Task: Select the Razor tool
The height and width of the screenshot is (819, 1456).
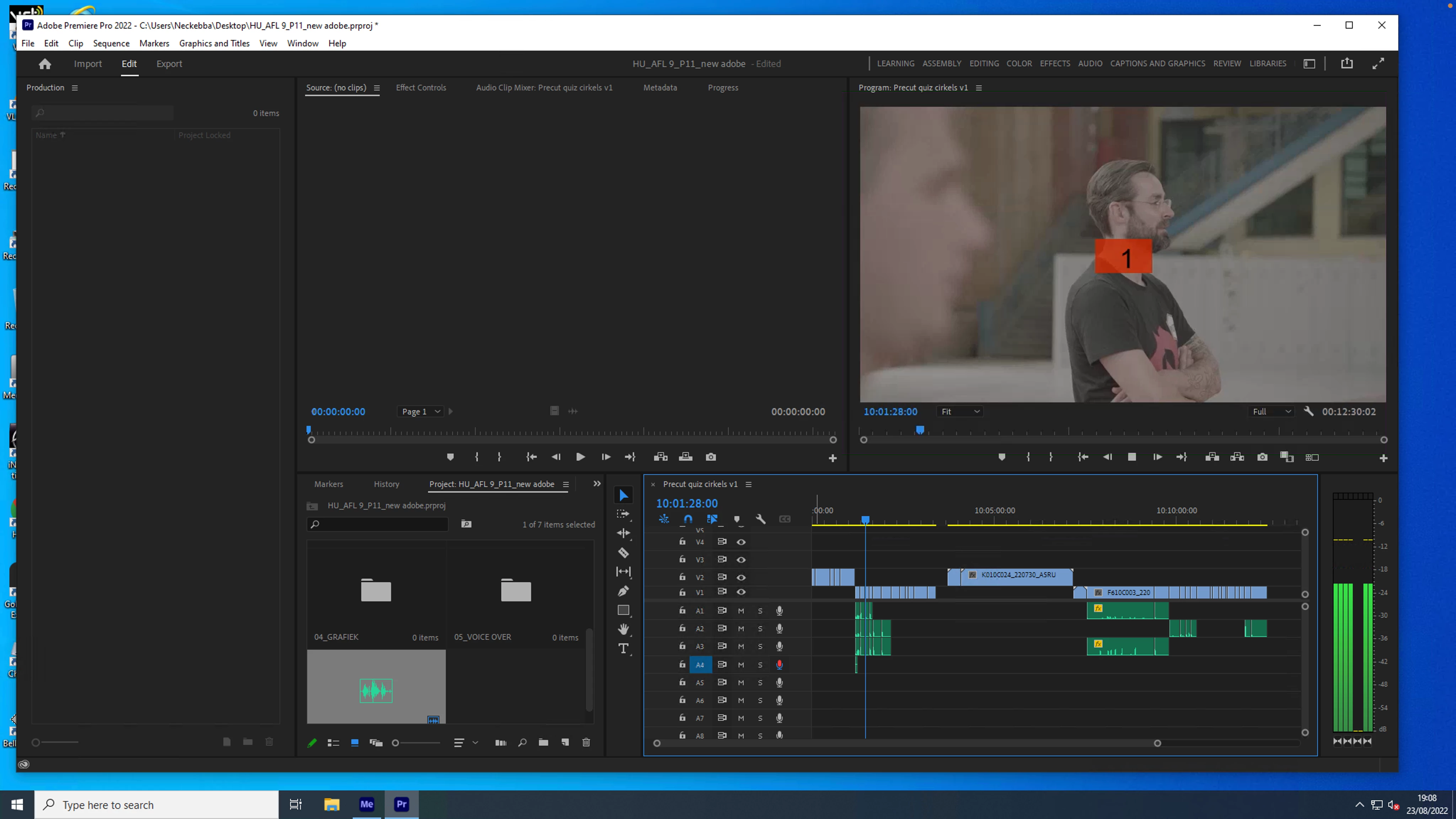Action: 623,553
